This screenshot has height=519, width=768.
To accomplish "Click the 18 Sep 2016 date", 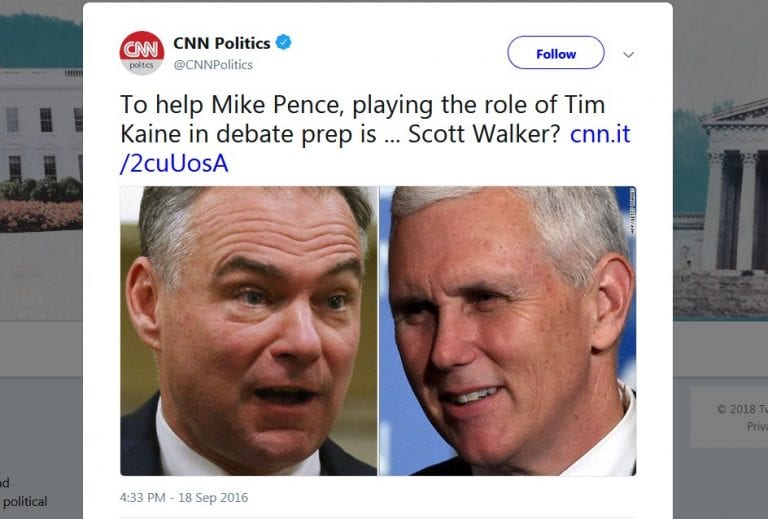I will click(214, 497).
